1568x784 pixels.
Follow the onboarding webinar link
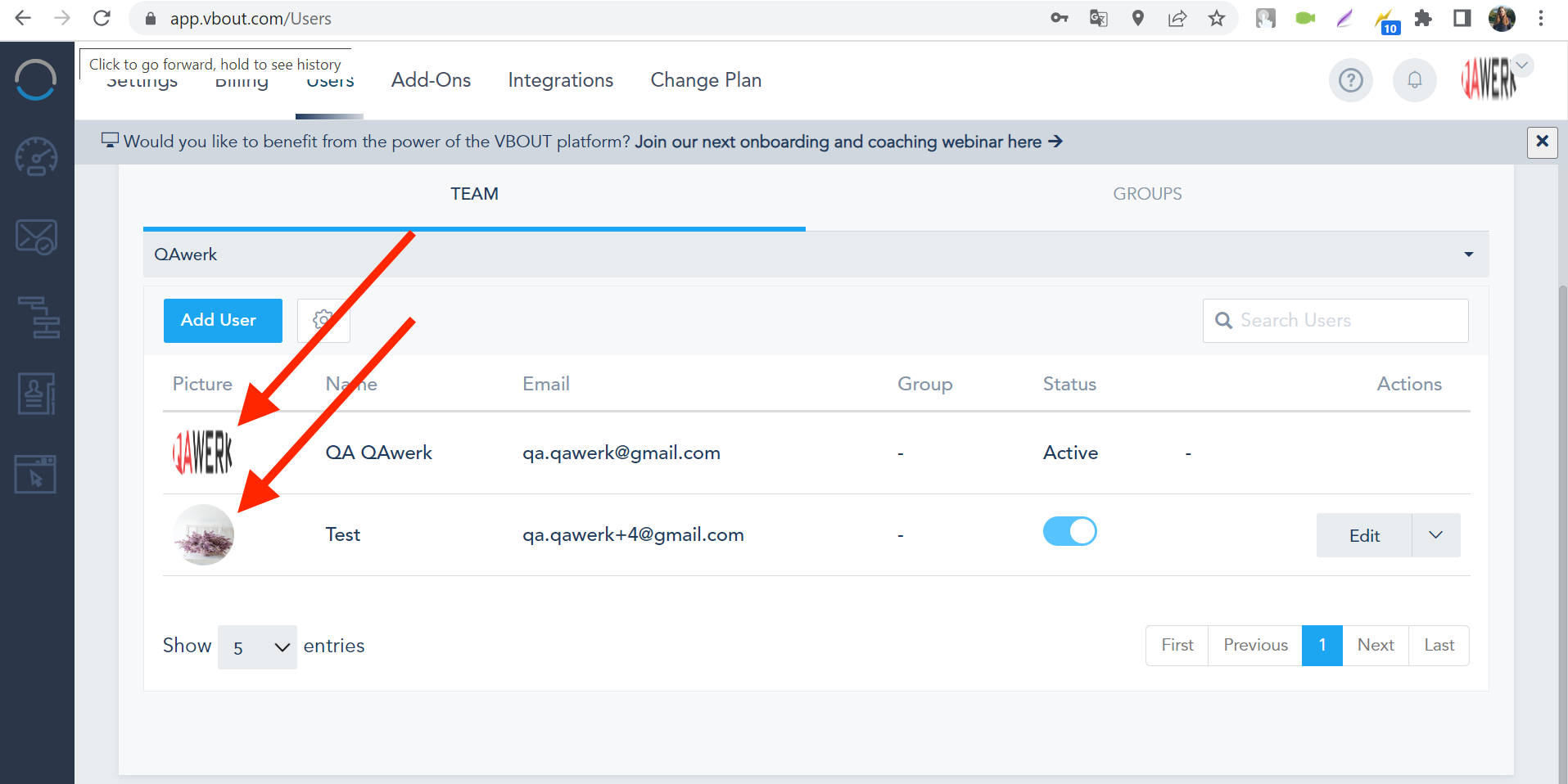[x=848, y=142]
